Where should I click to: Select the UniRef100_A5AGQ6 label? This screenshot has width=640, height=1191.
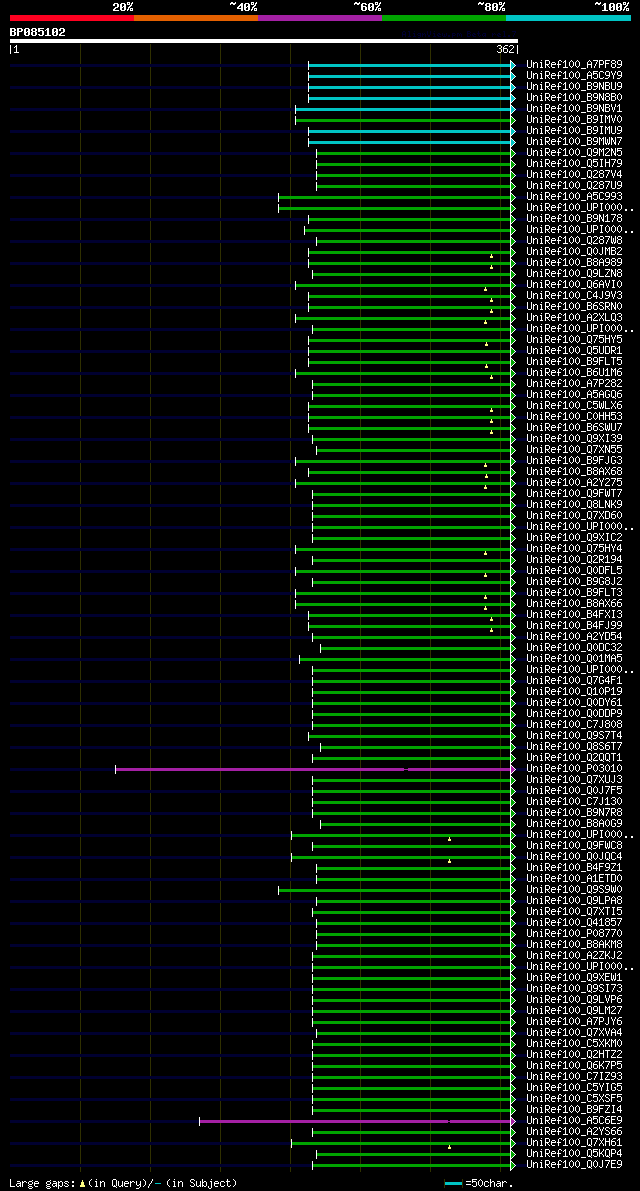click(574, 395)
